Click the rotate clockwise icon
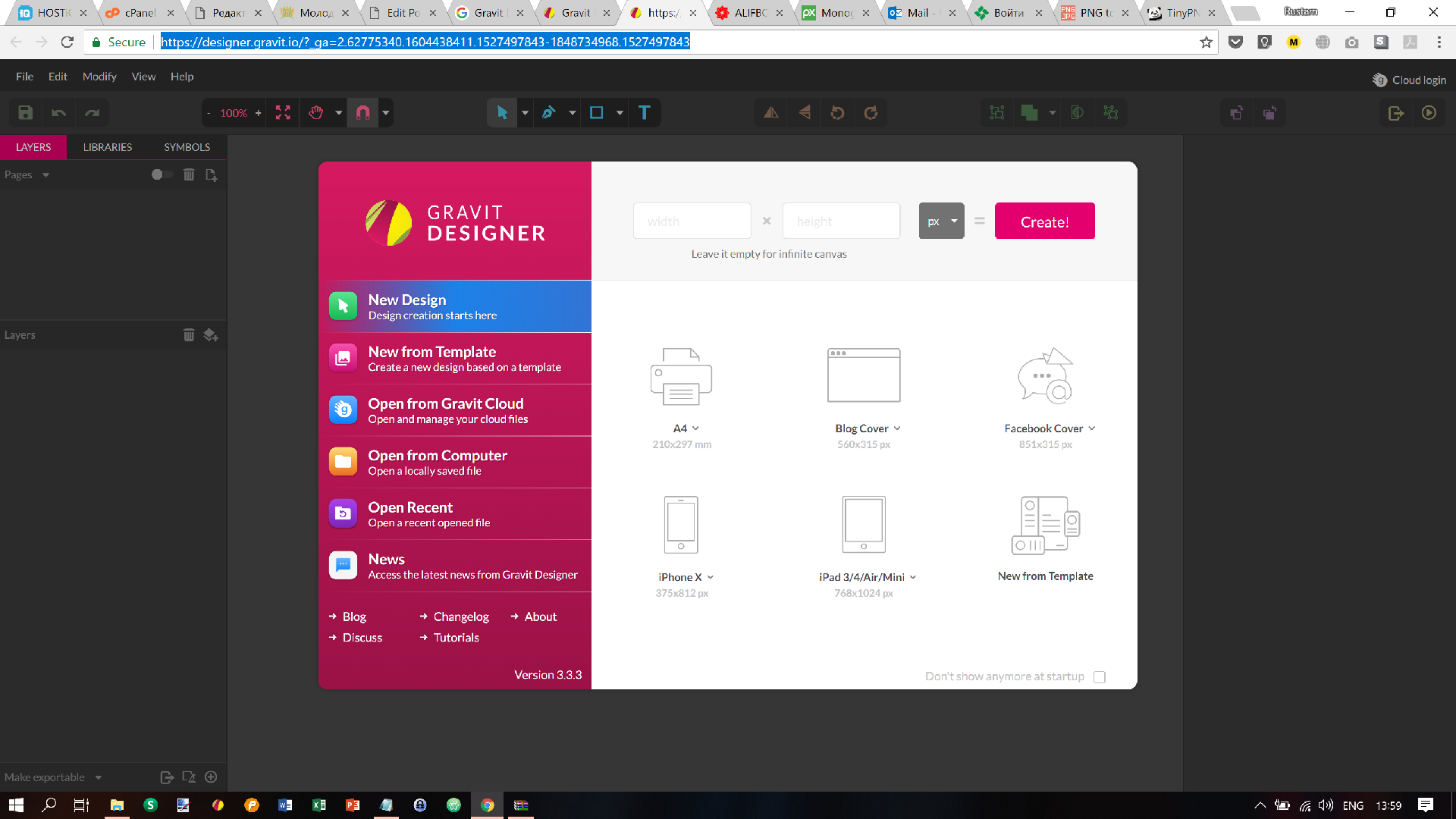The image size is (1456, 819). [871, 113]
